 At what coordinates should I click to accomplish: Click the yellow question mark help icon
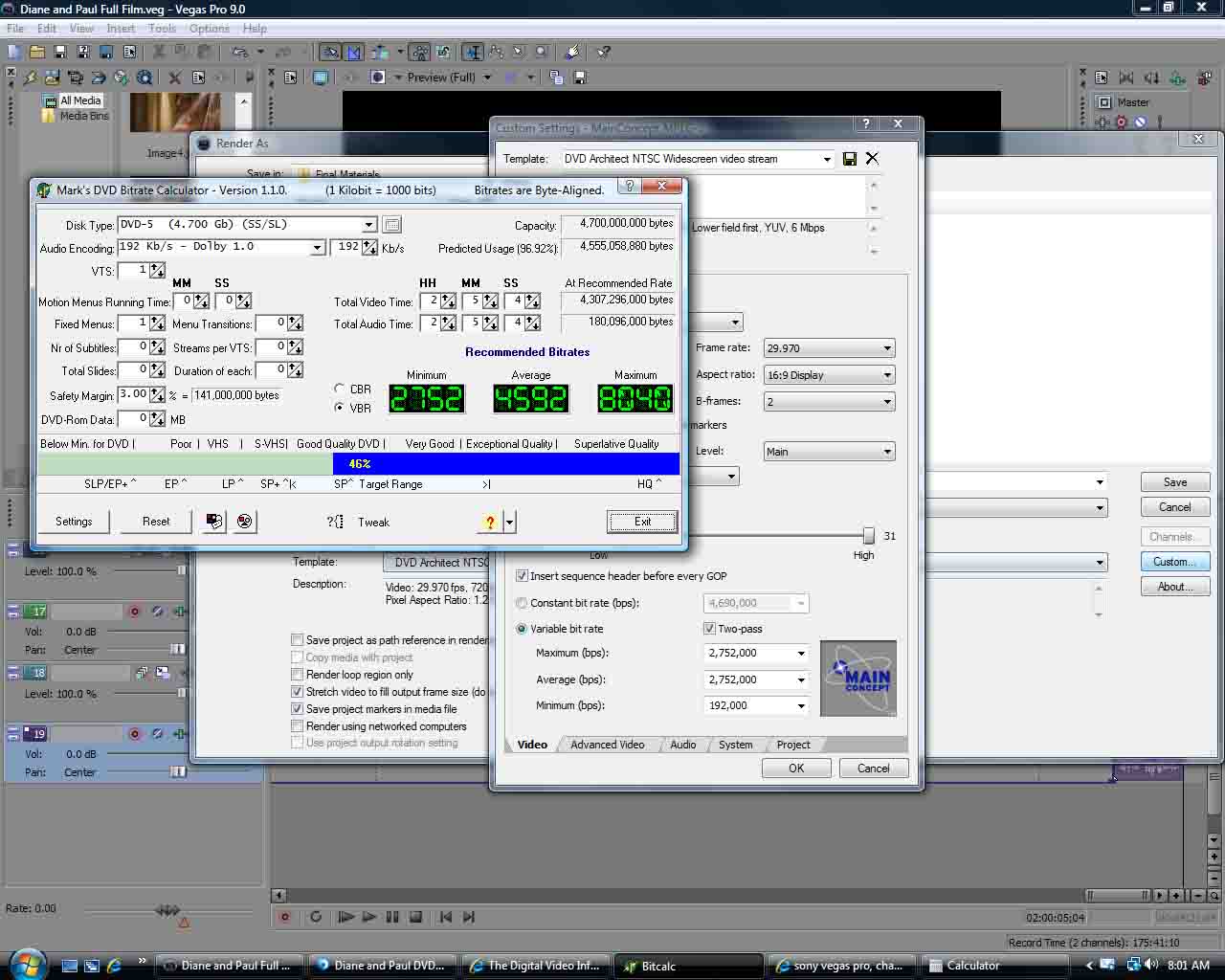pyautogui.click(x=490, y=522)
